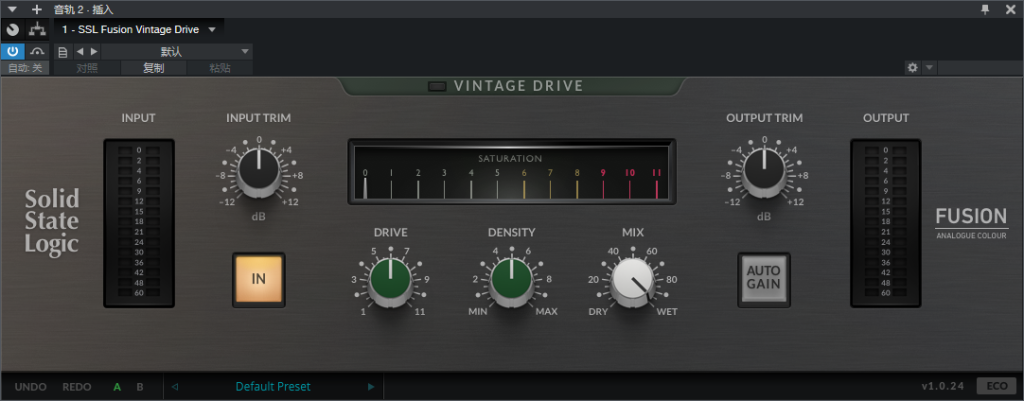Click the v1.0.24 version text

click(x=944, y=387)
